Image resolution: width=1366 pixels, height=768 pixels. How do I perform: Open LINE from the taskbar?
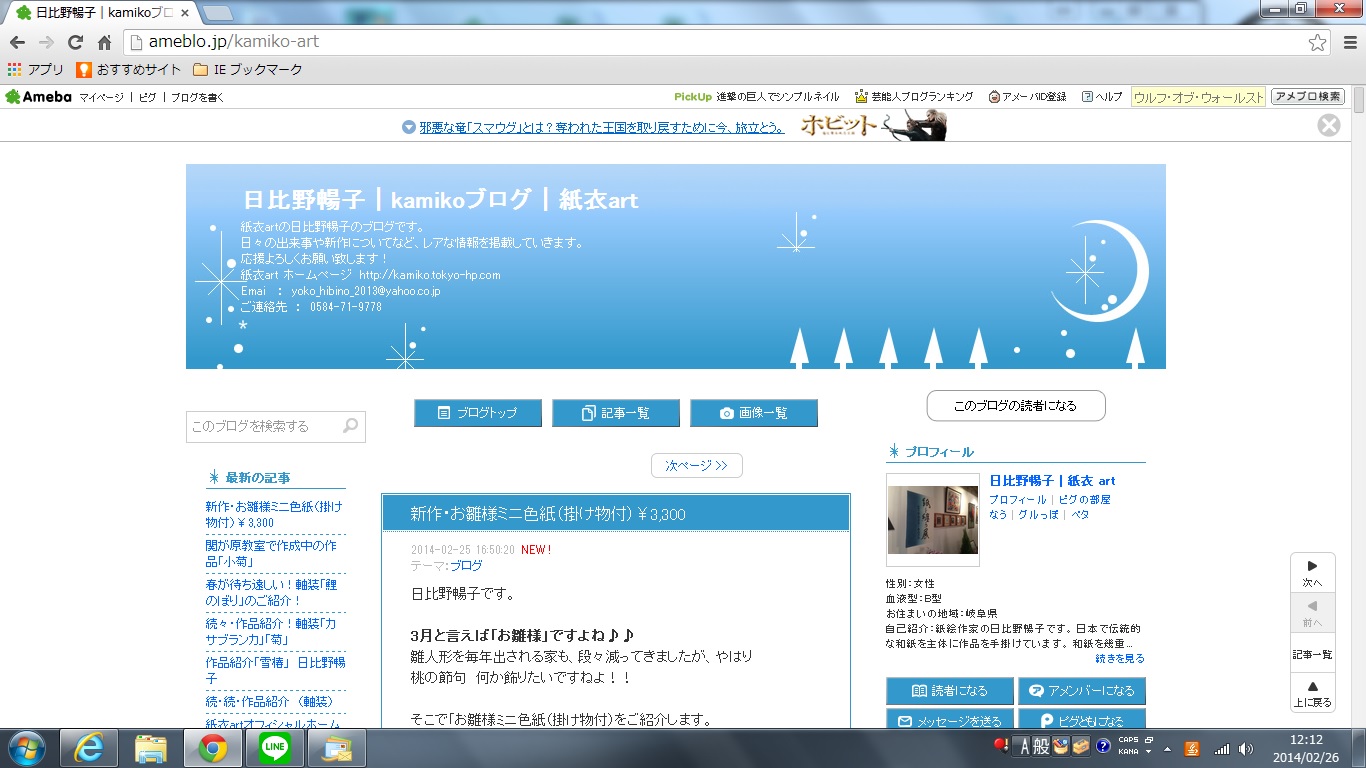click(273, 748)
